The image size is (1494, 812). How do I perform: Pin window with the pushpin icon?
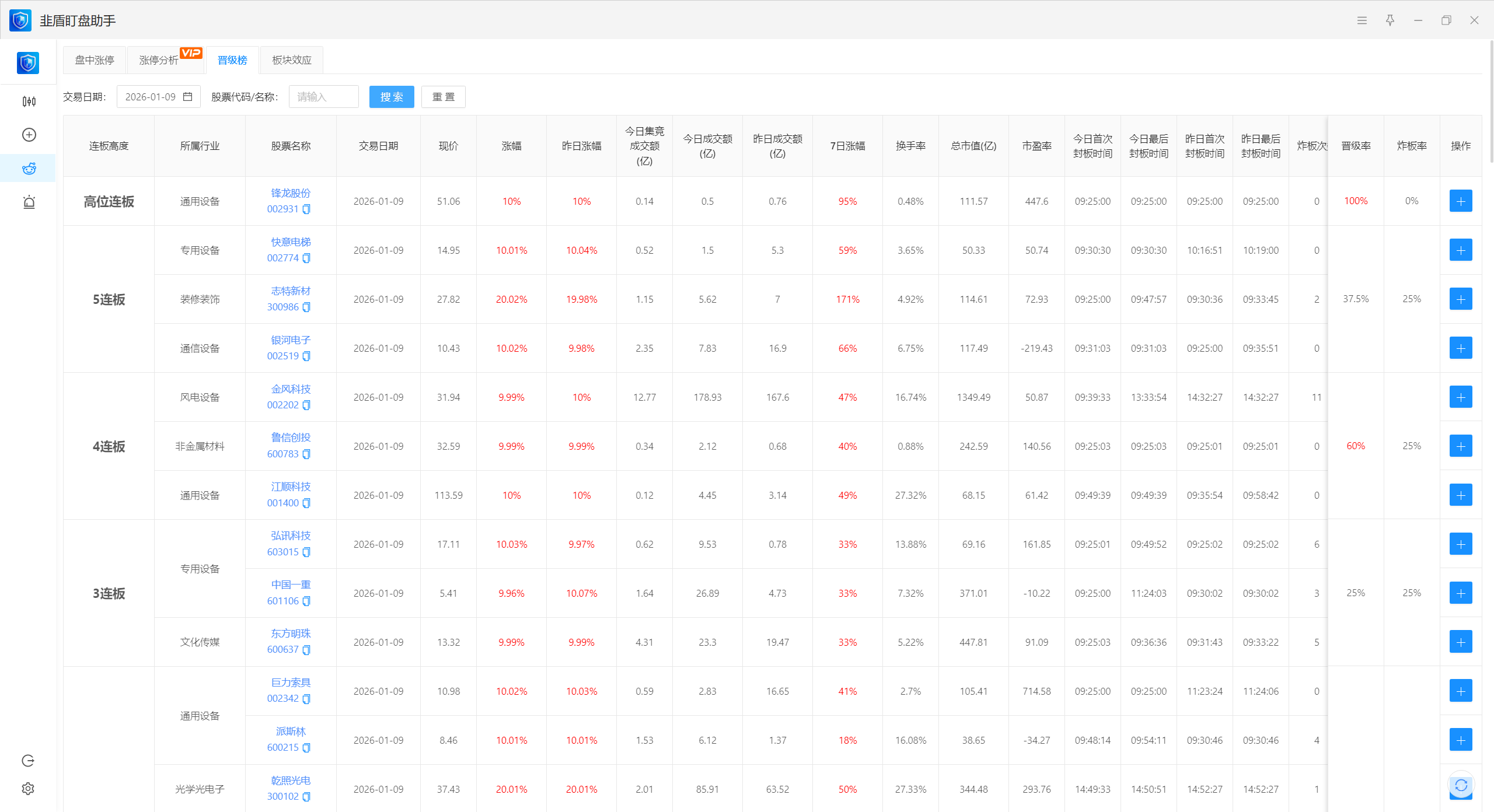coord(1390,20)
